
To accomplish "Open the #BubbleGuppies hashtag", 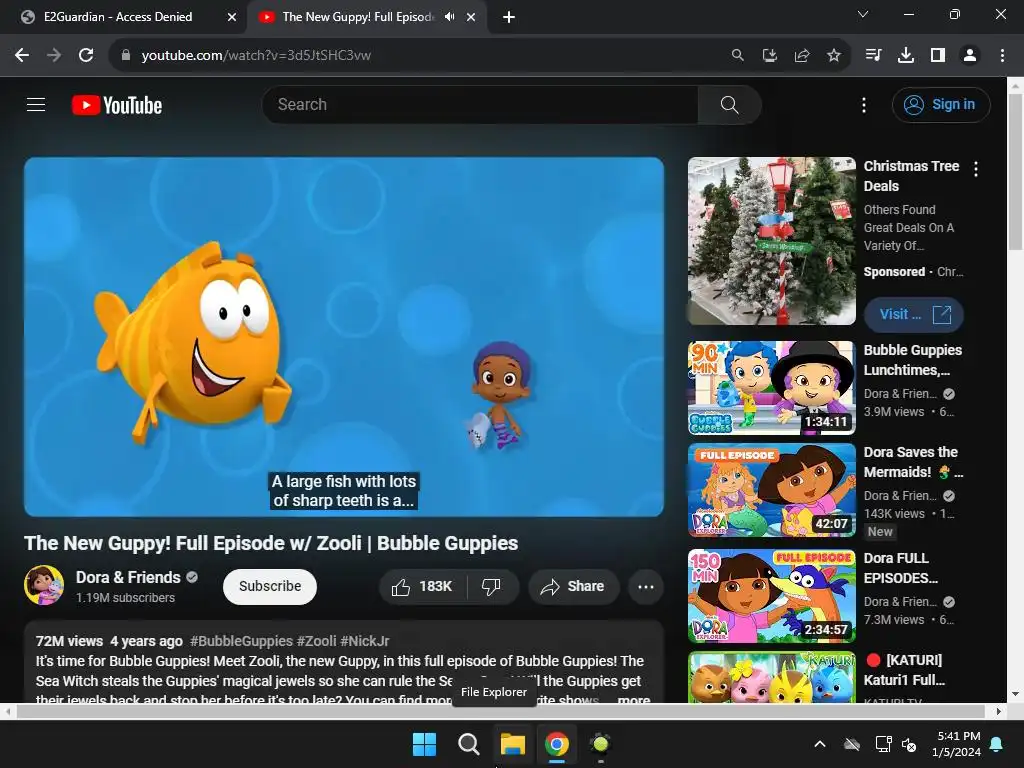I will pos(241,641).
